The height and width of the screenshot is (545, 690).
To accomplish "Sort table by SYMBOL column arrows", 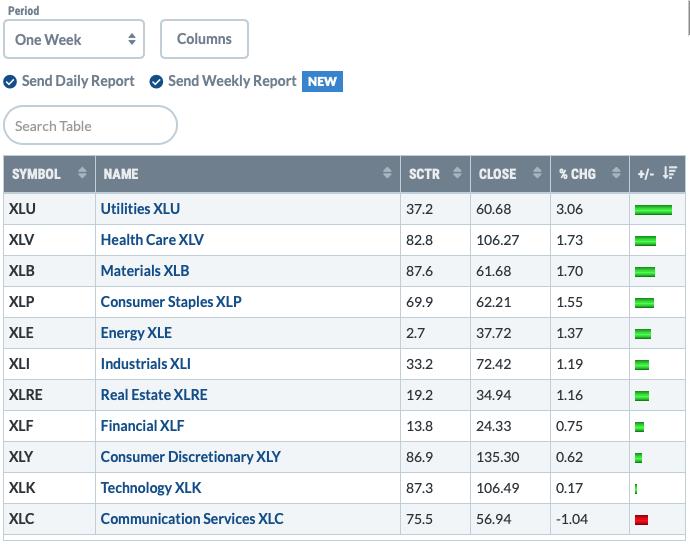I will click(x=82, y=173).
